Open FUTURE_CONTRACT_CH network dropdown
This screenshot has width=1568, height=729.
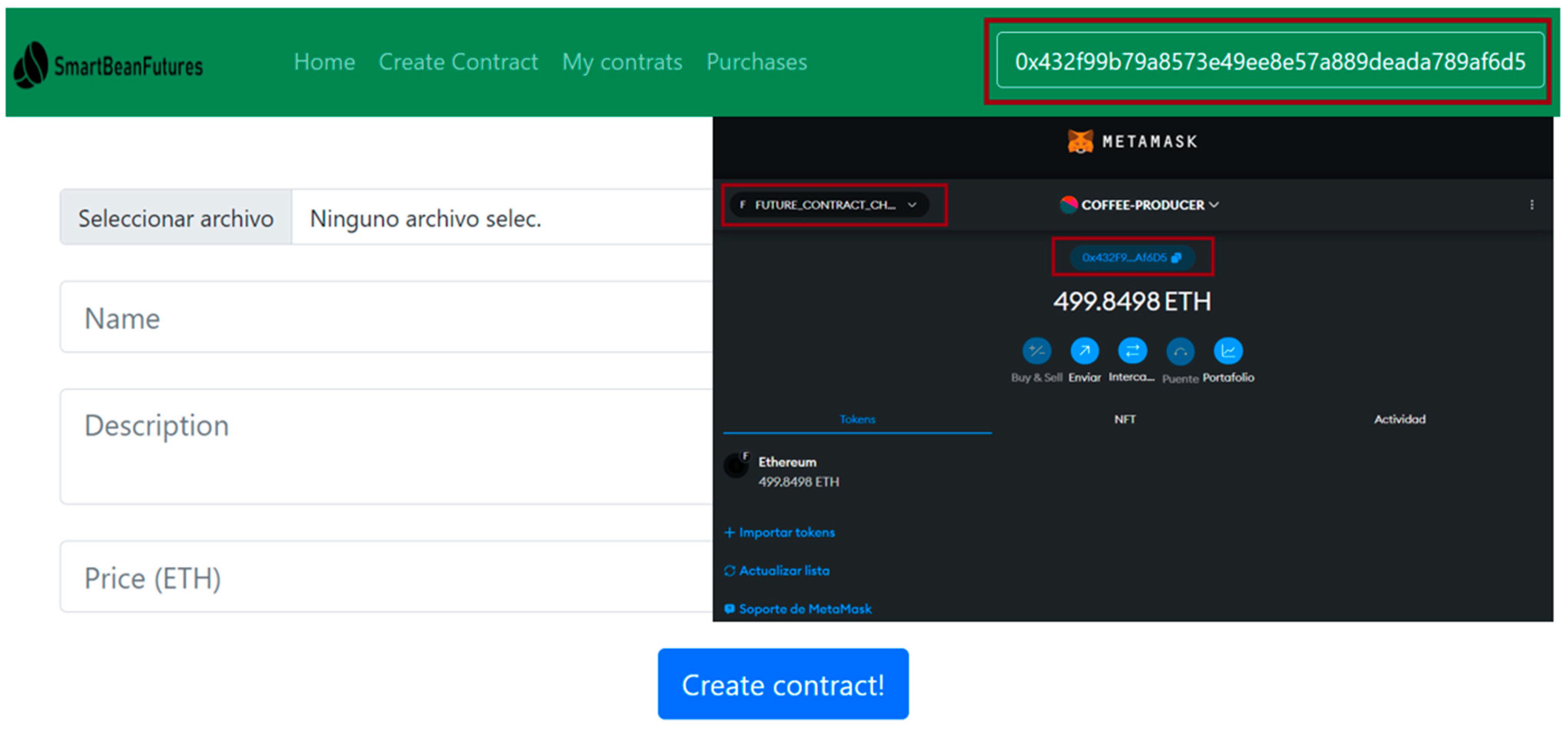point(830,205)
